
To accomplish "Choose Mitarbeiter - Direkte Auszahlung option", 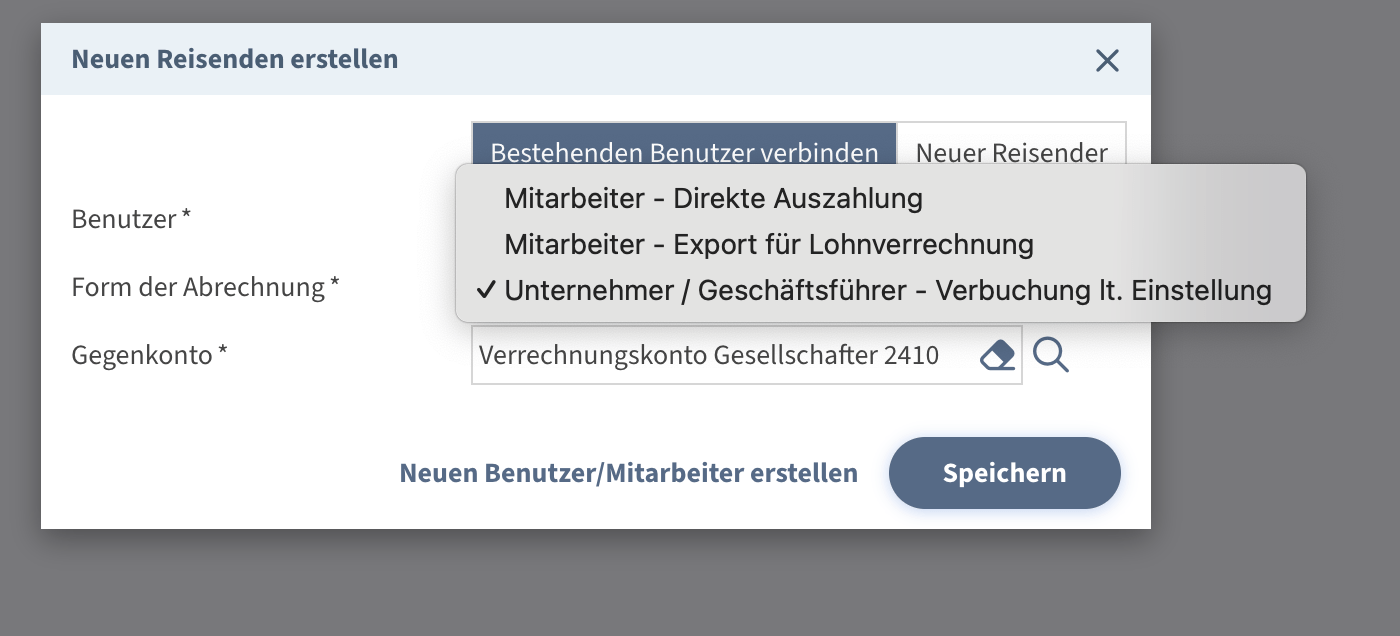I will [713, 198].
